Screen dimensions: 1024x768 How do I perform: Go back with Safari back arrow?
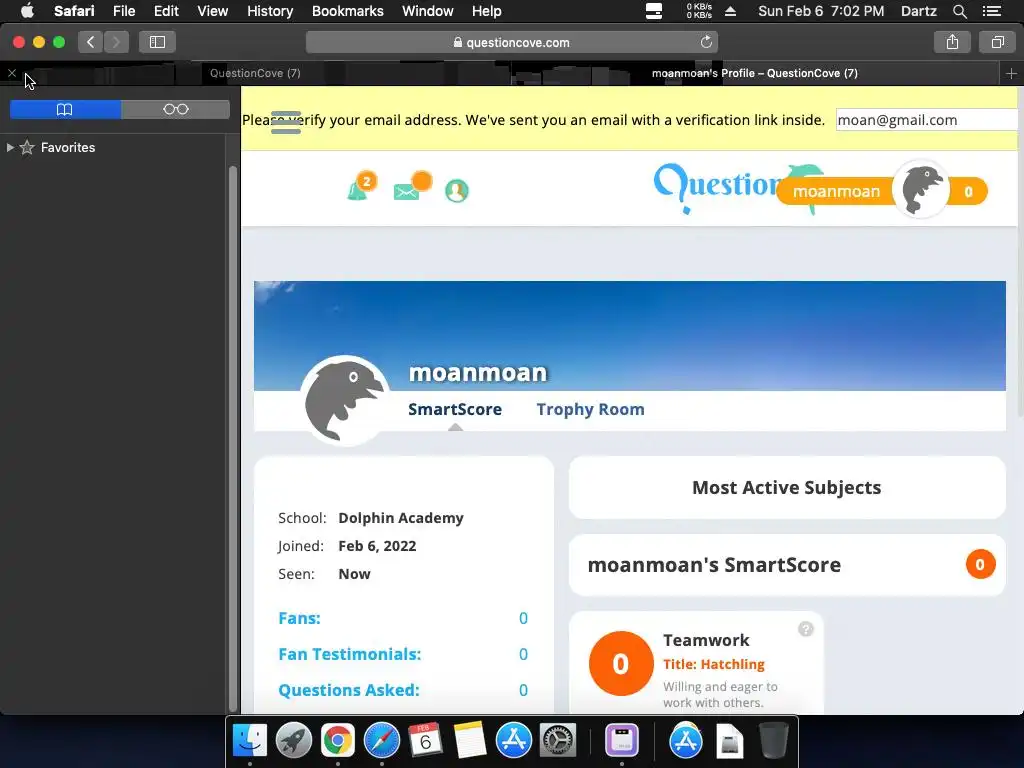[91, 42]
